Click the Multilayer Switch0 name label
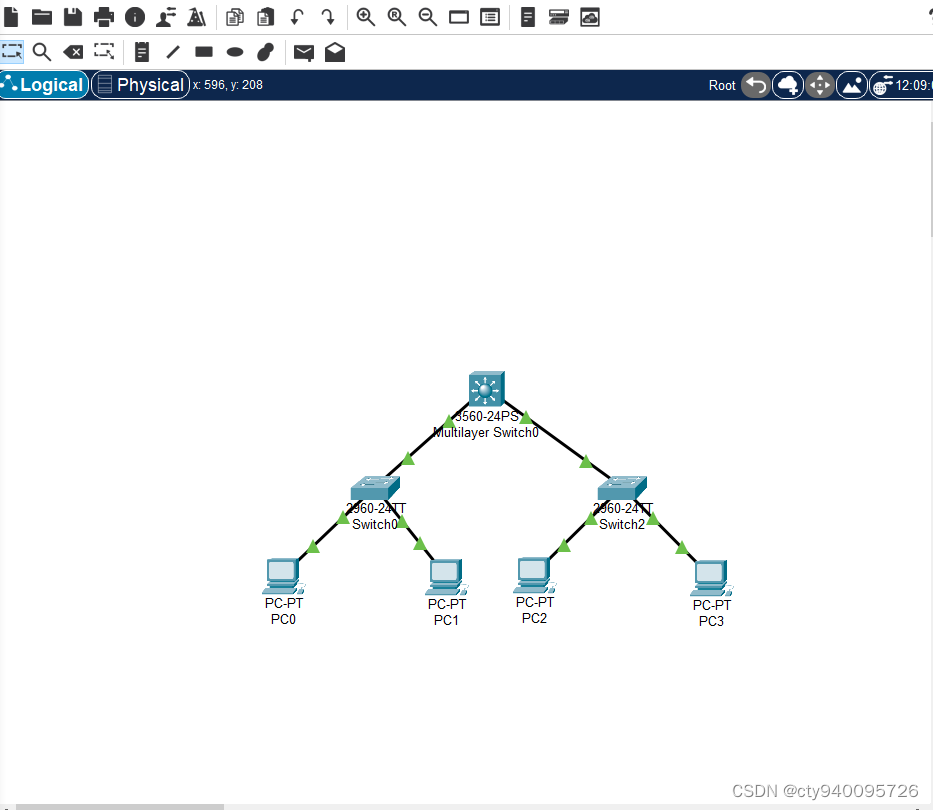933x810 pixels. click(x=486, y=433)
